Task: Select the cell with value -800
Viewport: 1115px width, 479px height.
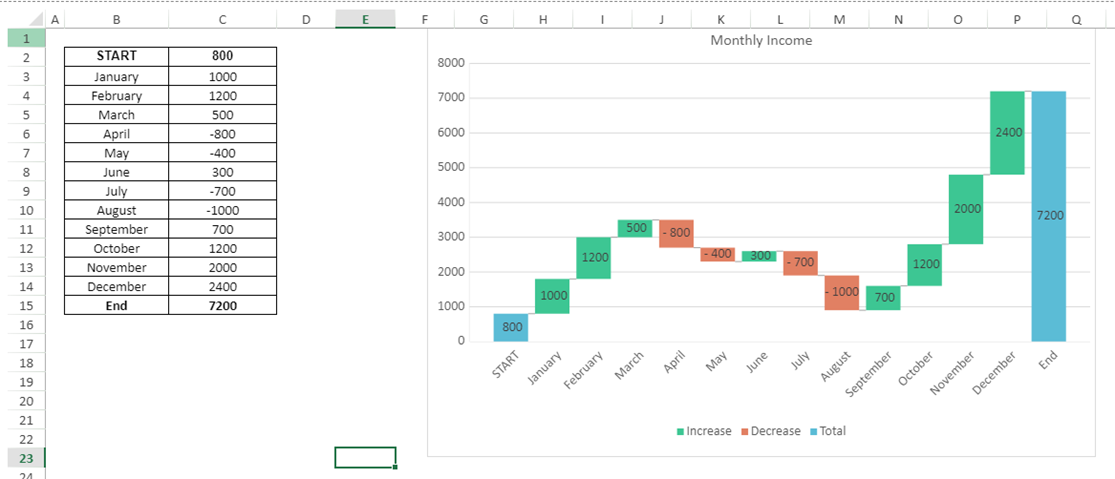Action: (223, 134)
